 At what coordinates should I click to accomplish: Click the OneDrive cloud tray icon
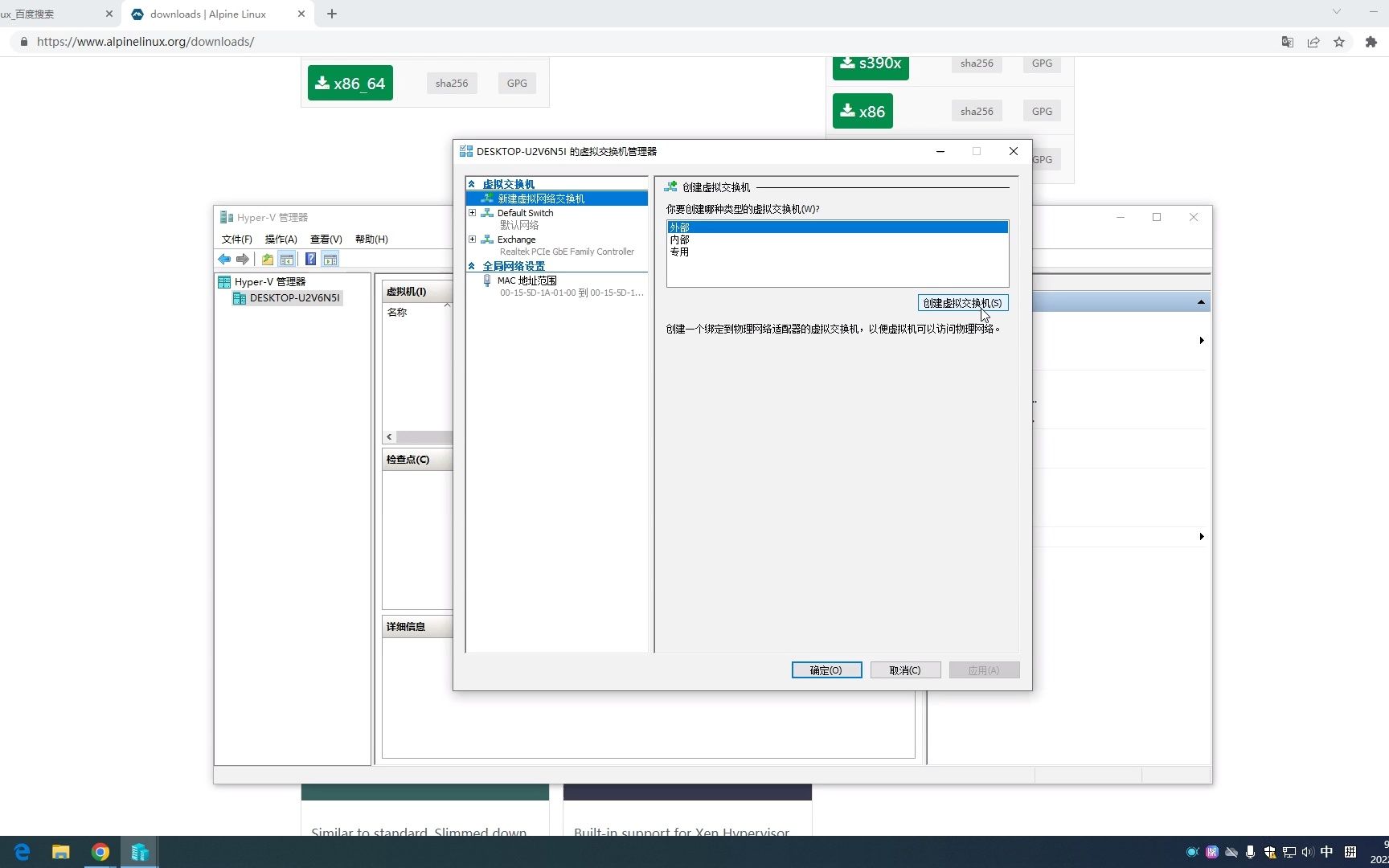click(x=1231, y=852)
